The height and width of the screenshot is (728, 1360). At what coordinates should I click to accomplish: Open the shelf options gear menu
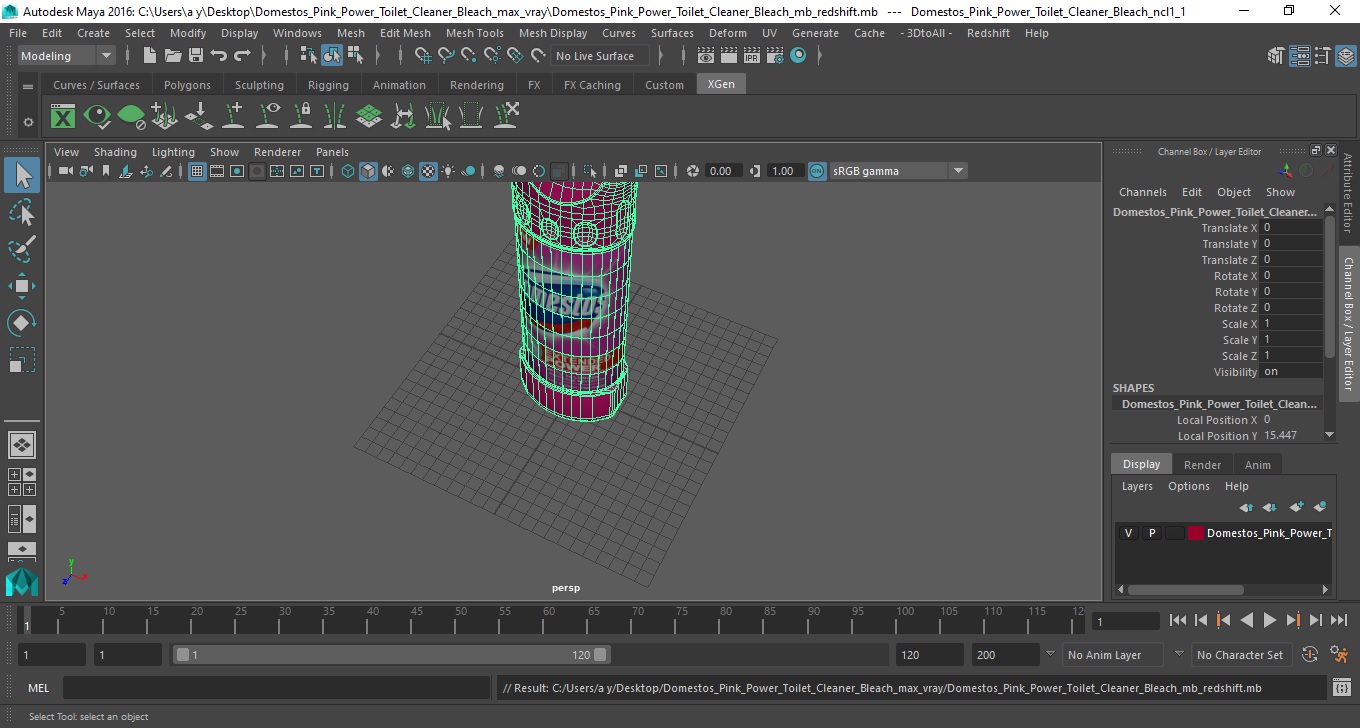[x=28, y=122]
